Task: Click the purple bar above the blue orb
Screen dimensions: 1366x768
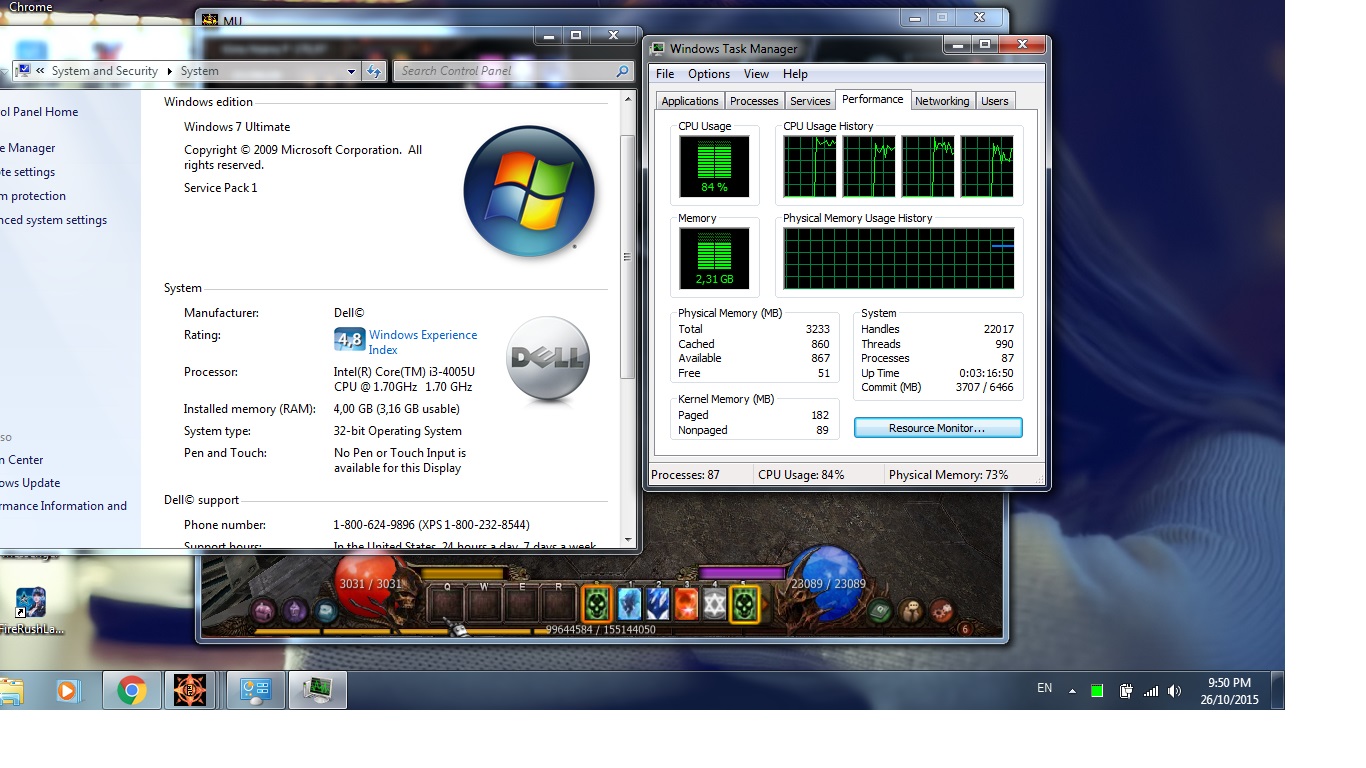Action: pyautogui.click(x=740, y=574)
